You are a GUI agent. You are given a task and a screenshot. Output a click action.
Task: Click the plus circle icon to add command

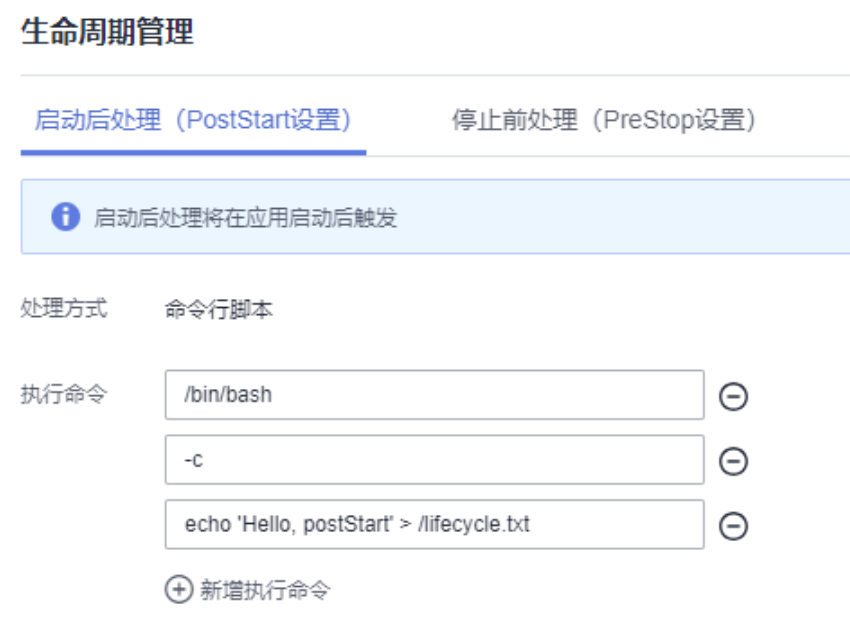click(179, 589)
